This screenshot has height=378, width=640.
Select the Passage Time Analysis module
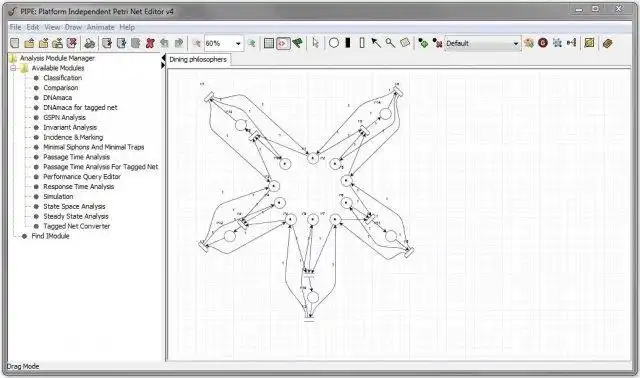coord(76,157)
